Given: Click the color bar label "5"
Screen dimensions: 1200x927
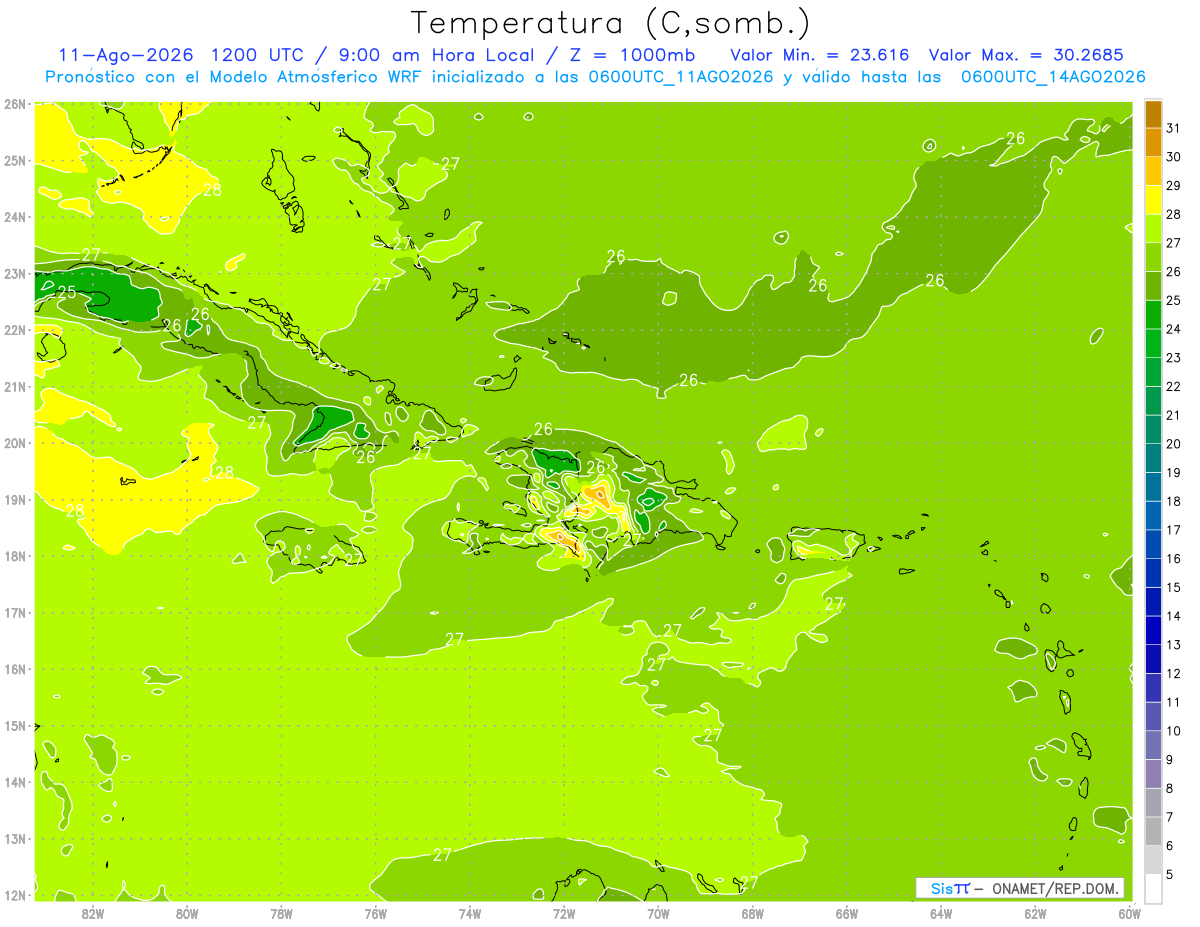Looking at the screenshot, I should point(1170,875).
